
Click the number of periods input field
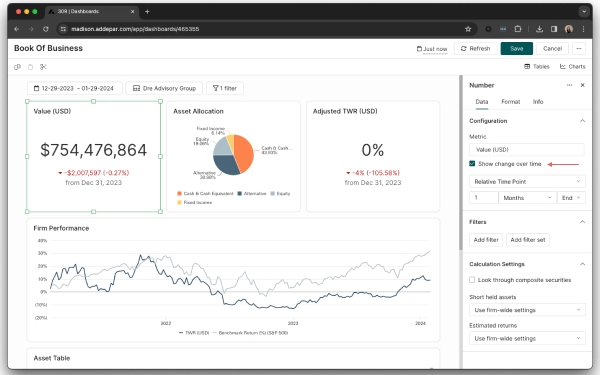coord(483,198)
